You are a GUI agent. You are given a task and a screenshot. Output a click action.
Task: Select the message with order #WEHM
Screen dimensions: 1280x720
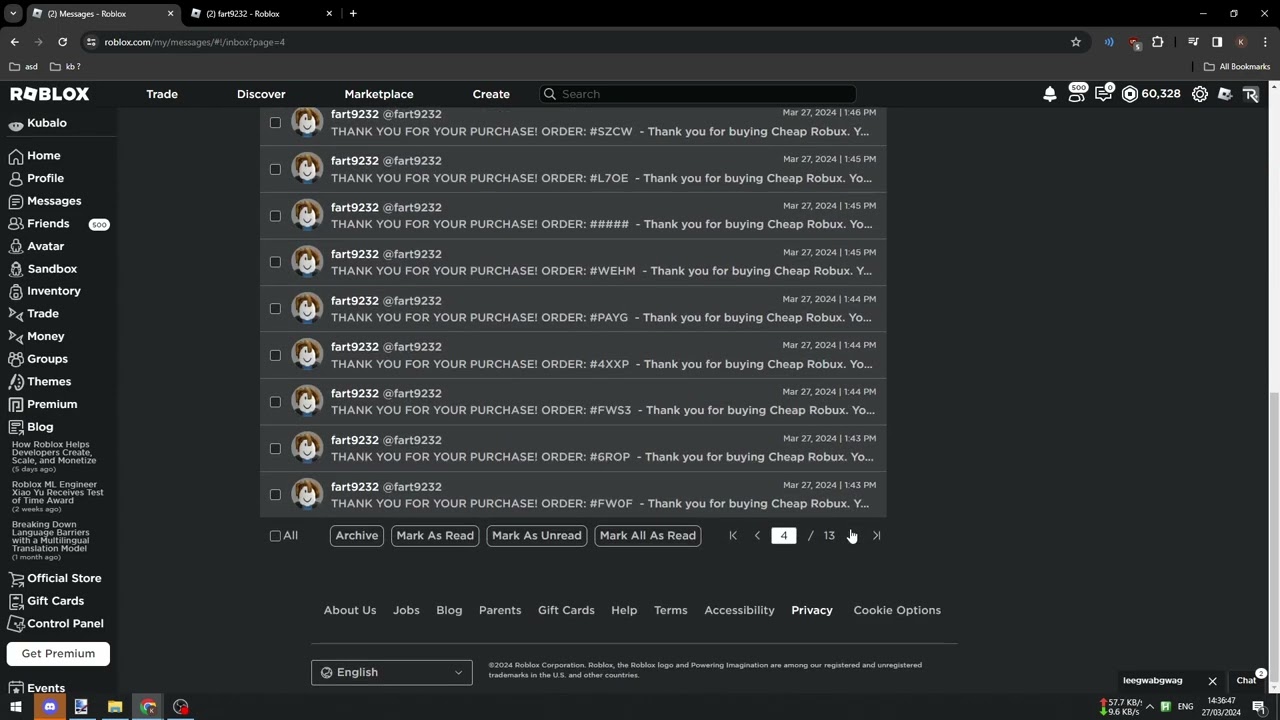click(x=275, y=262)
